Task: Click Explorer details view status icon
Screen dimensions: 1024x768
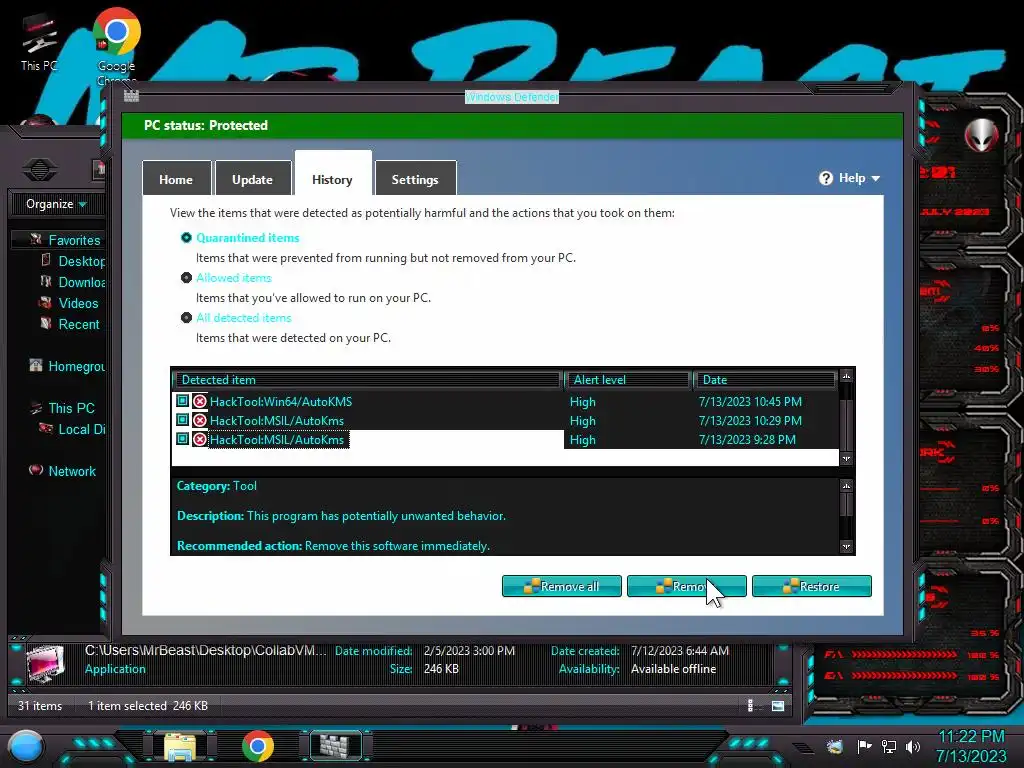Action: 750,705
